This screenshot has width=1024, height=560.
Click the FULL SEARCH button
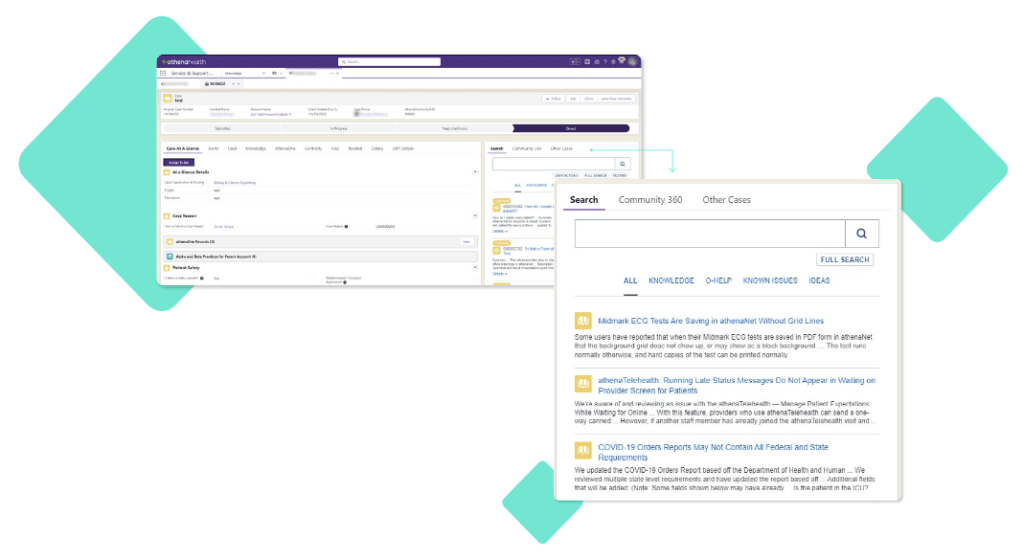point(844,260)
